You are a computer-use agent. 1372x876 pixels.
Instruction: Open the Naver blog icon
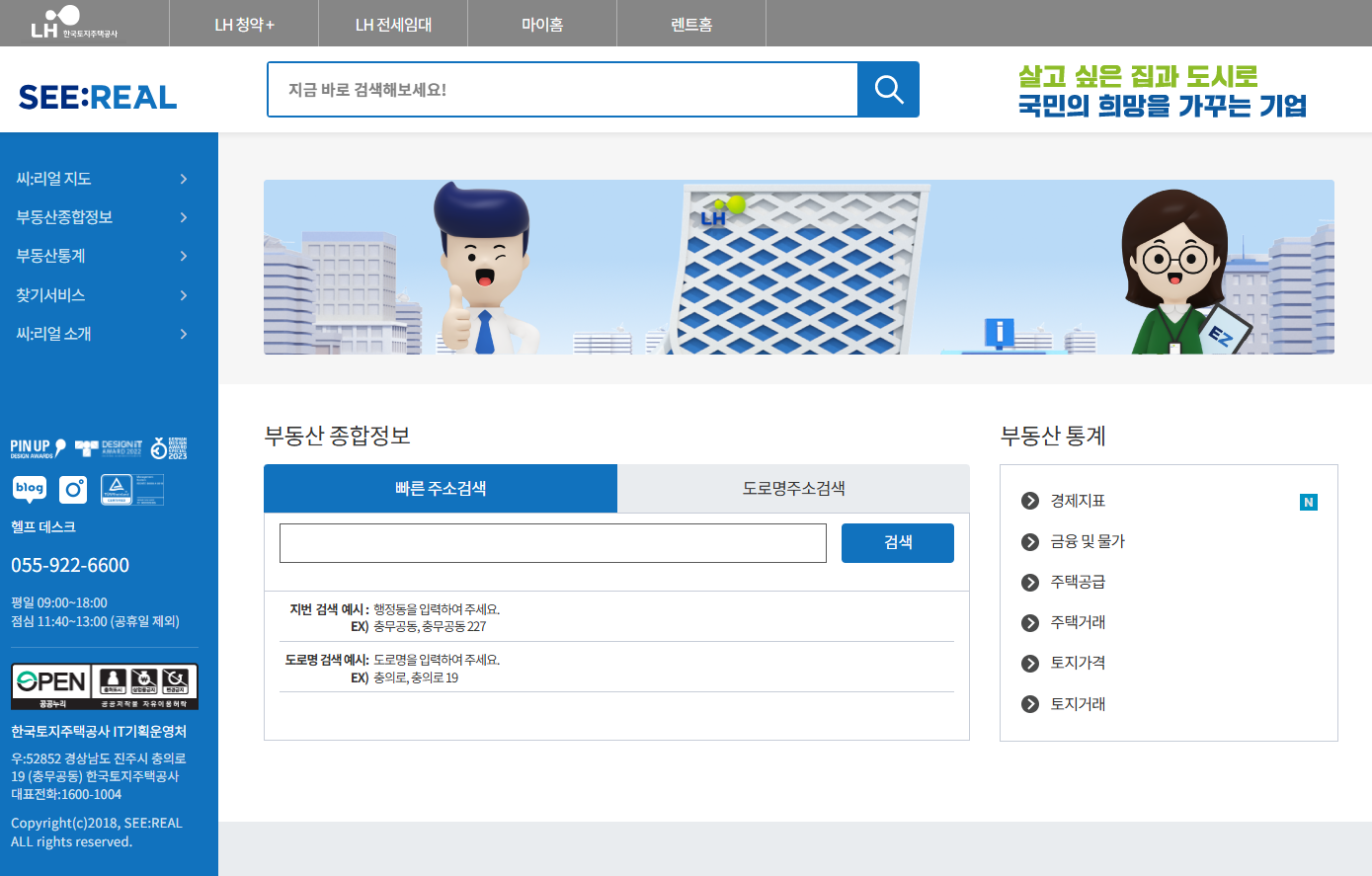30,489
